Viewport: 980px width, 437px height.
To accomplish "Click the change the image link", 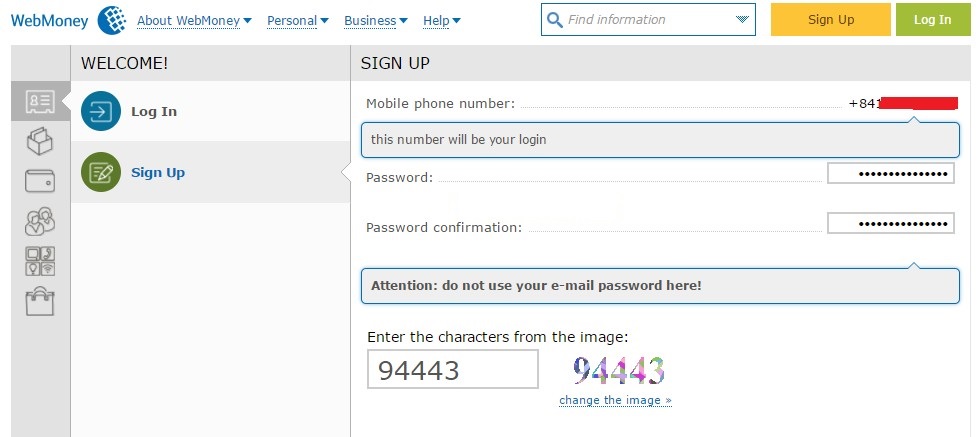I will 615,400.
